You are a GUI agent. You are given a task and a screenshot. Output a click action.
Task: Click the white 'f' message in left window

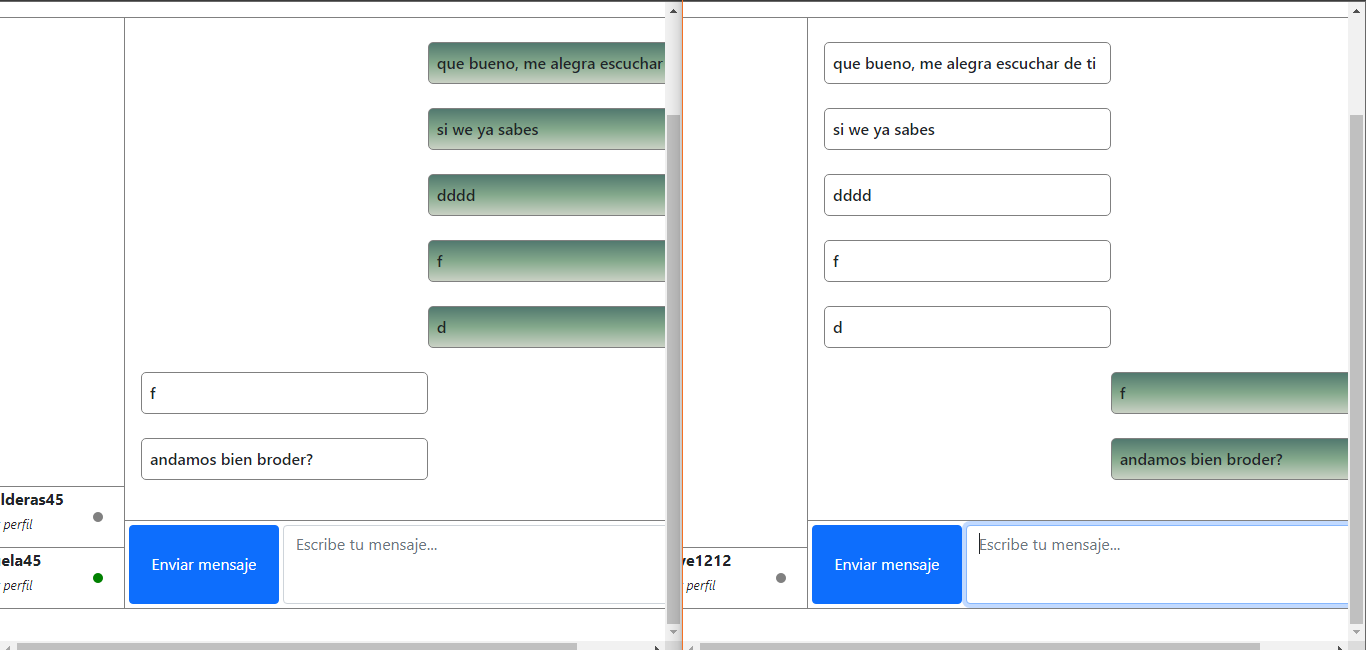pyautogui.click(x=284, y=393)
